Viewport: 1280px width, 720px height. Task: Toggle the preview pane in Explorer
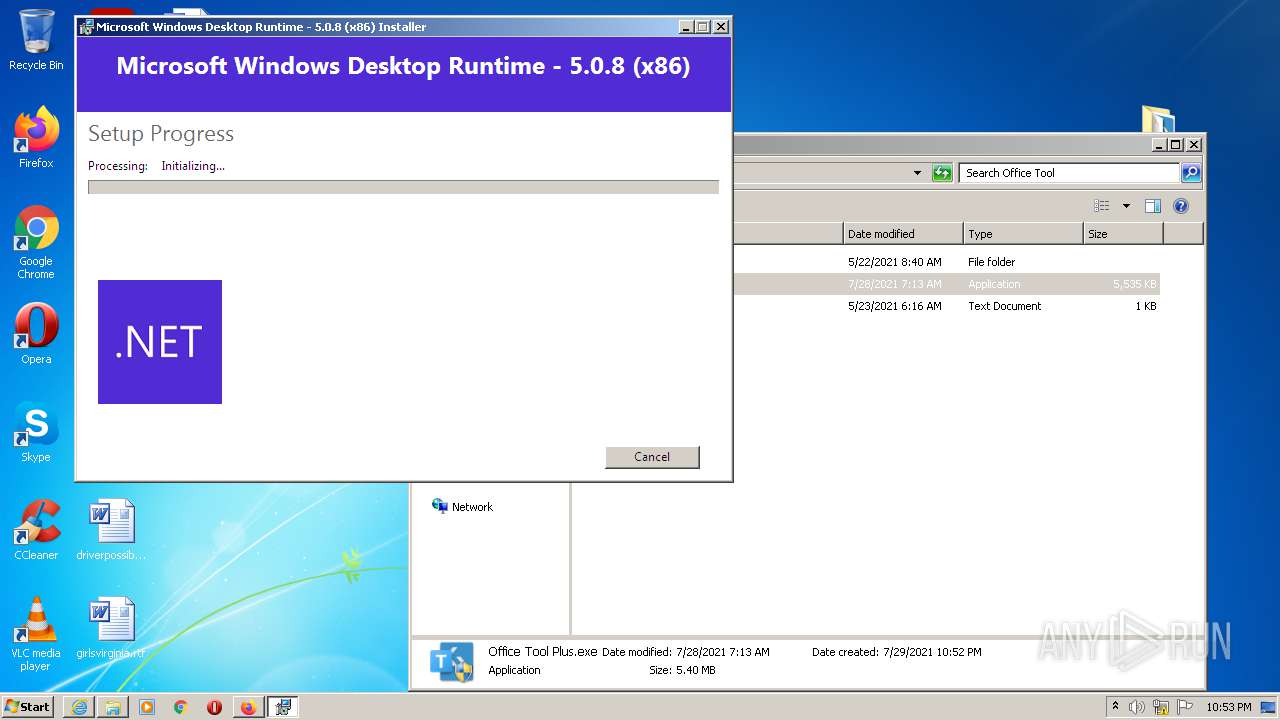pos(1153,206)
